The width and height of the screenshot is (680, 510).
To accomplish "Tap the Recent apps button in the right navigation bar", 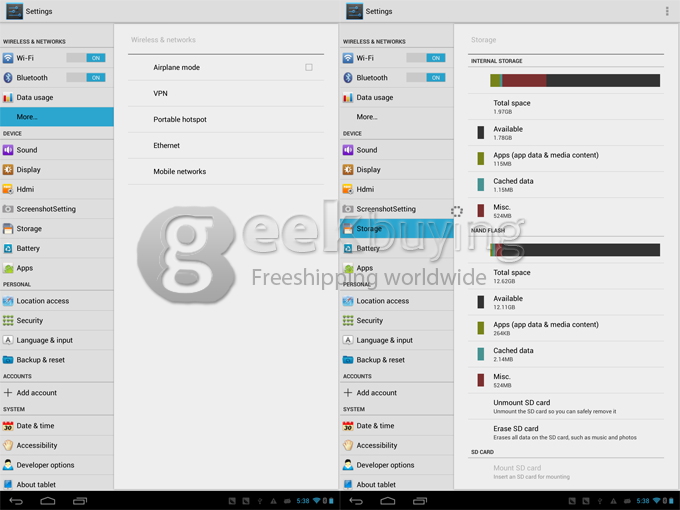I will pyautogui.click(x=420, y=501).
